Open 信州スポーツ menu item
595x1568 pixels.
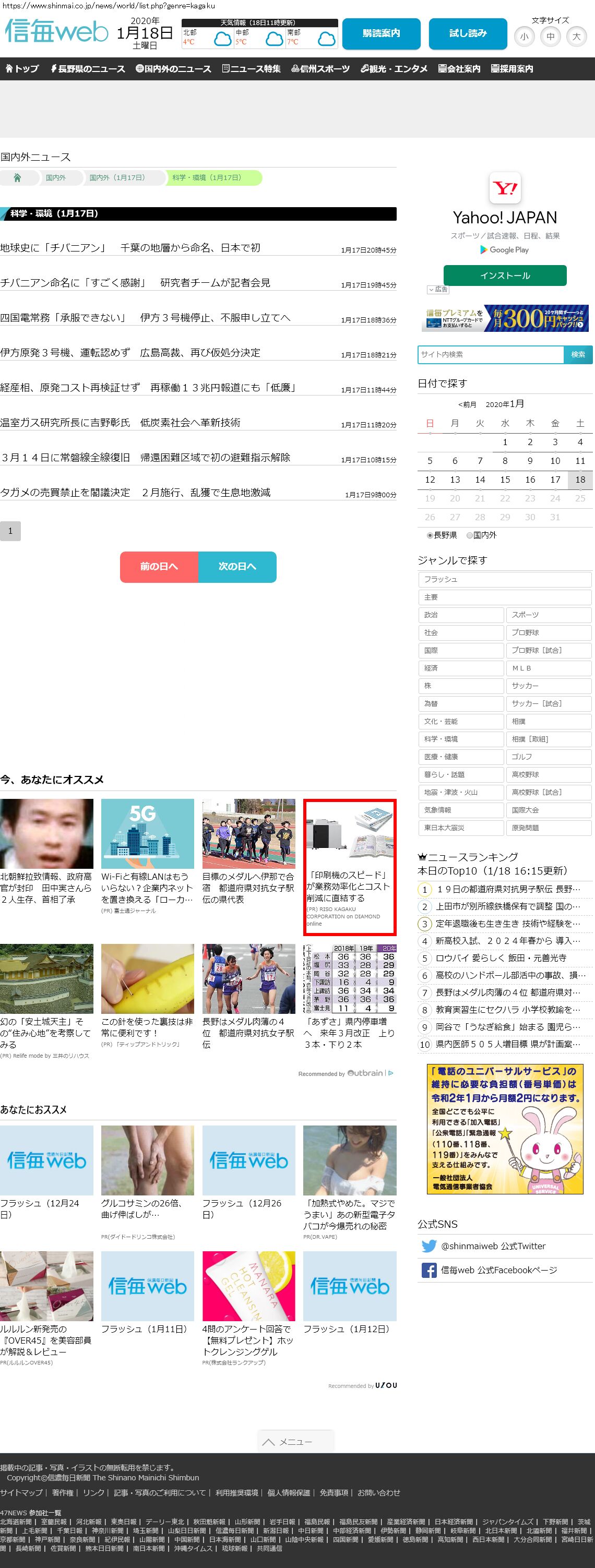320,69
